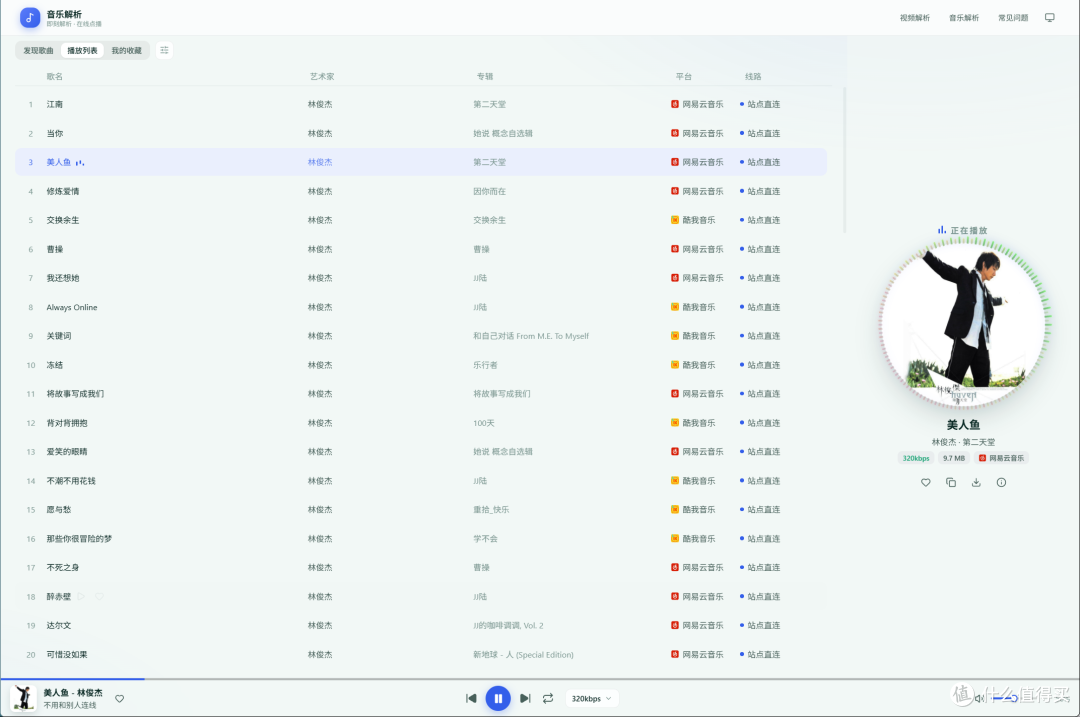
Task: Open 音乐解析 in the top navigation
Action: click(964, 18)
